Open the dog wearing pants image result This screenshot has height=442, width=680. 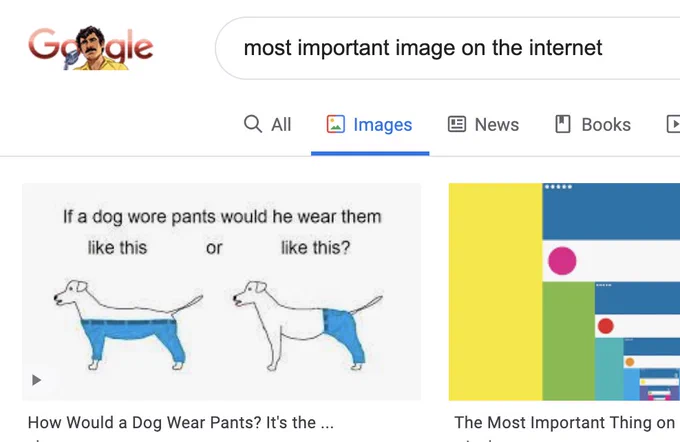(221, 291)
